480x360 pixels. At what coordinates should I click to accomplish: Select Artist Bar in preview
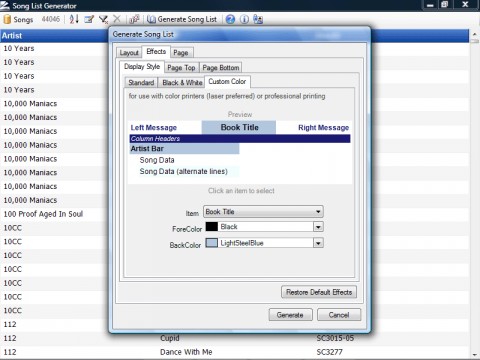click(x=184, y=149)
